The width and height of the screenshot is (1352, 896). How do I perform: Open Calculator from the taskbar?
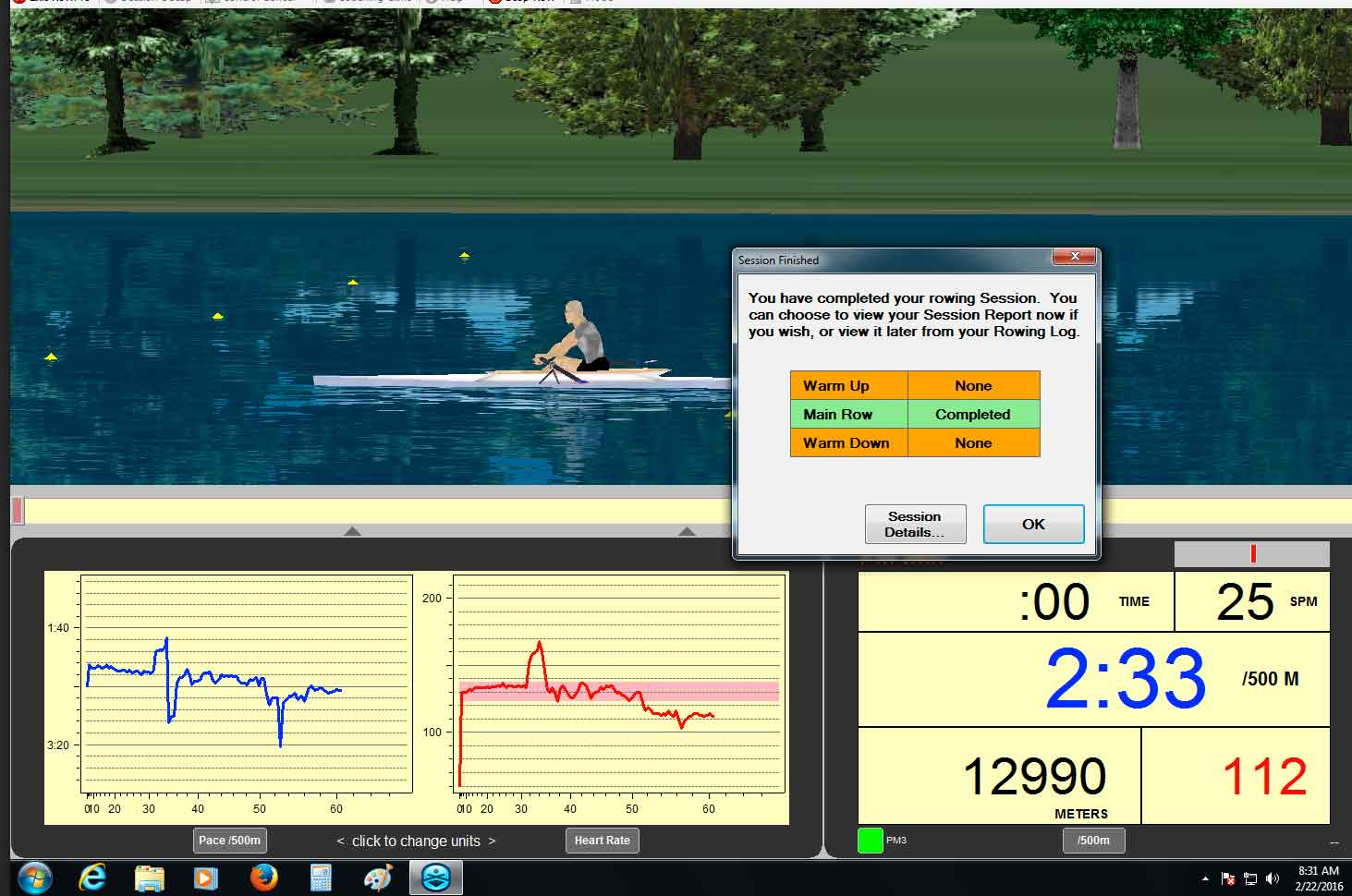pyautogui.click(x=321, y=877)
